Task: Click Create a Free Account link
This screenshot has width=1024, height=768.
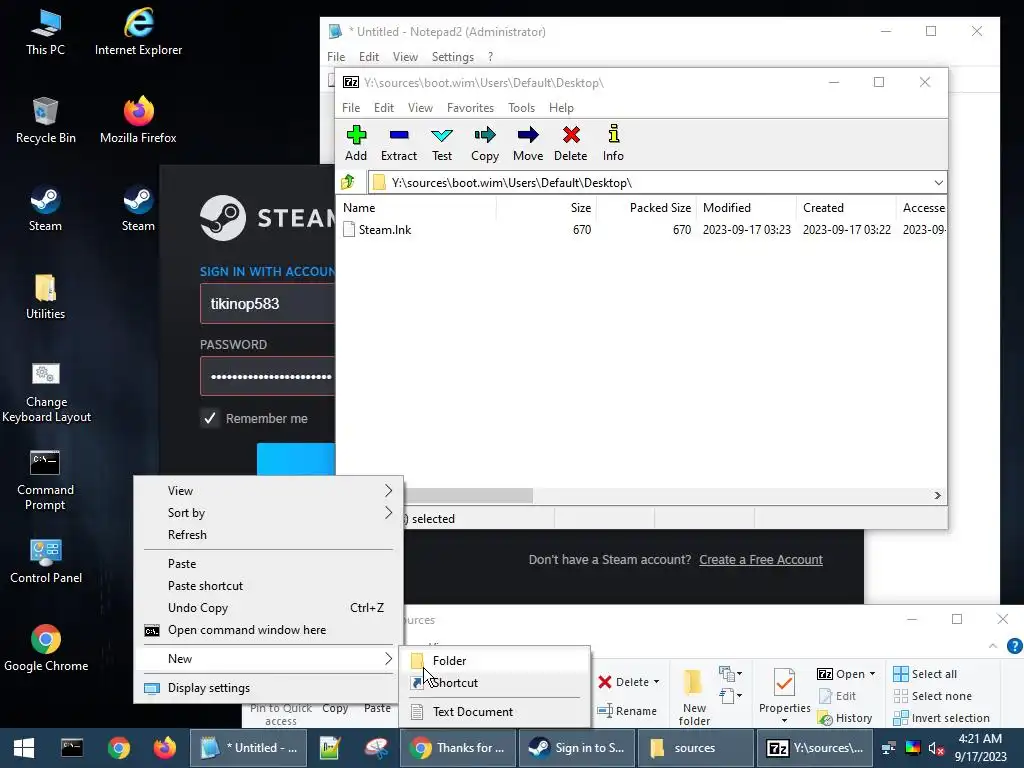Action: pyautogui.click(x=761, y=560)
